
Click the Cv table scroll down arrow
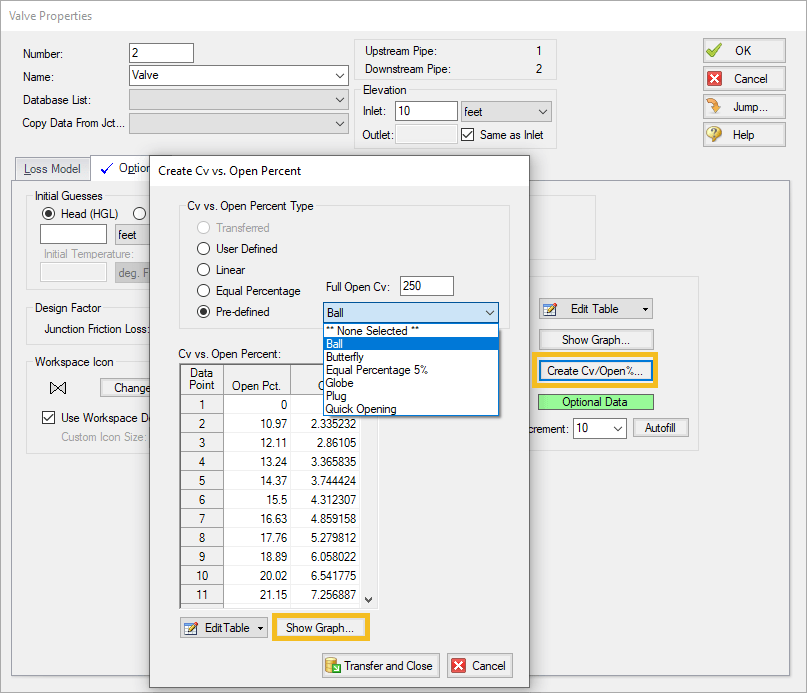[x=369, y=599]
